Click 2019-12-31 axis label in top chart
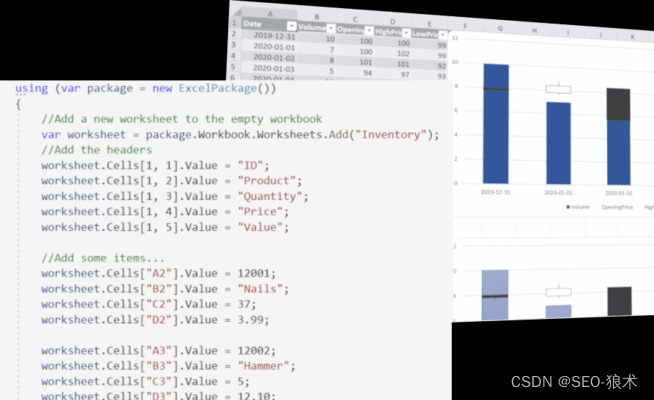Viewport: 654px width, 400px height. click(x=496, y=192)
